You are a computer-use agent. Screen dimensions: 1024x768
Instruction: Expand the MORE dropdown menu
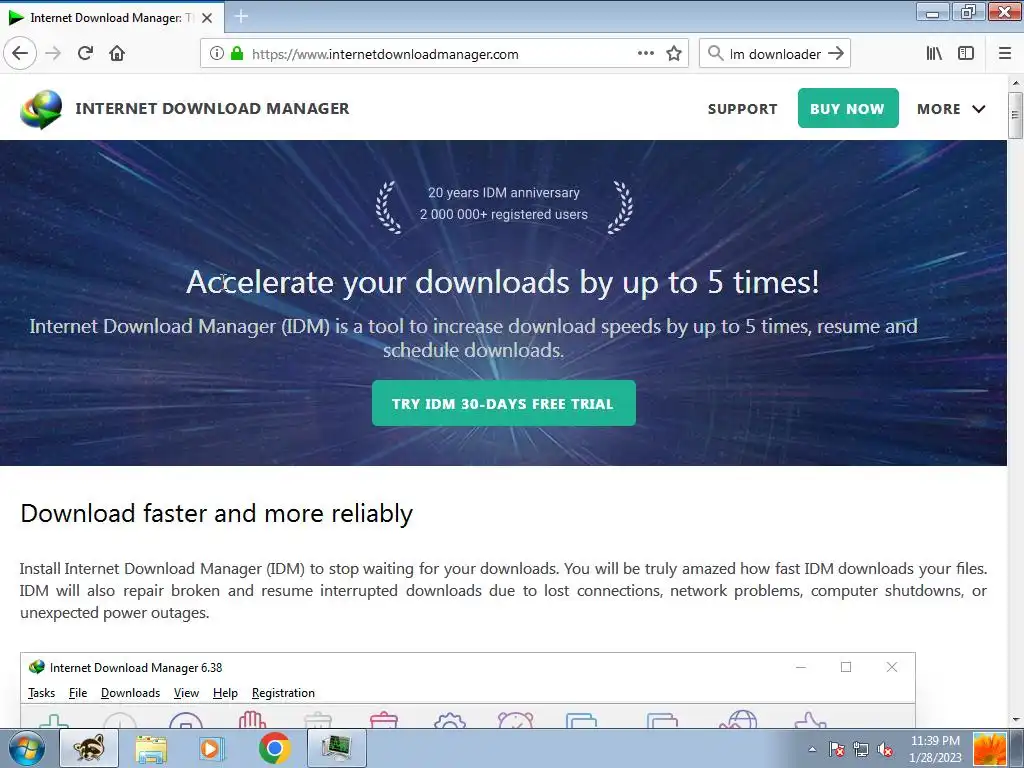pos(951,109)
